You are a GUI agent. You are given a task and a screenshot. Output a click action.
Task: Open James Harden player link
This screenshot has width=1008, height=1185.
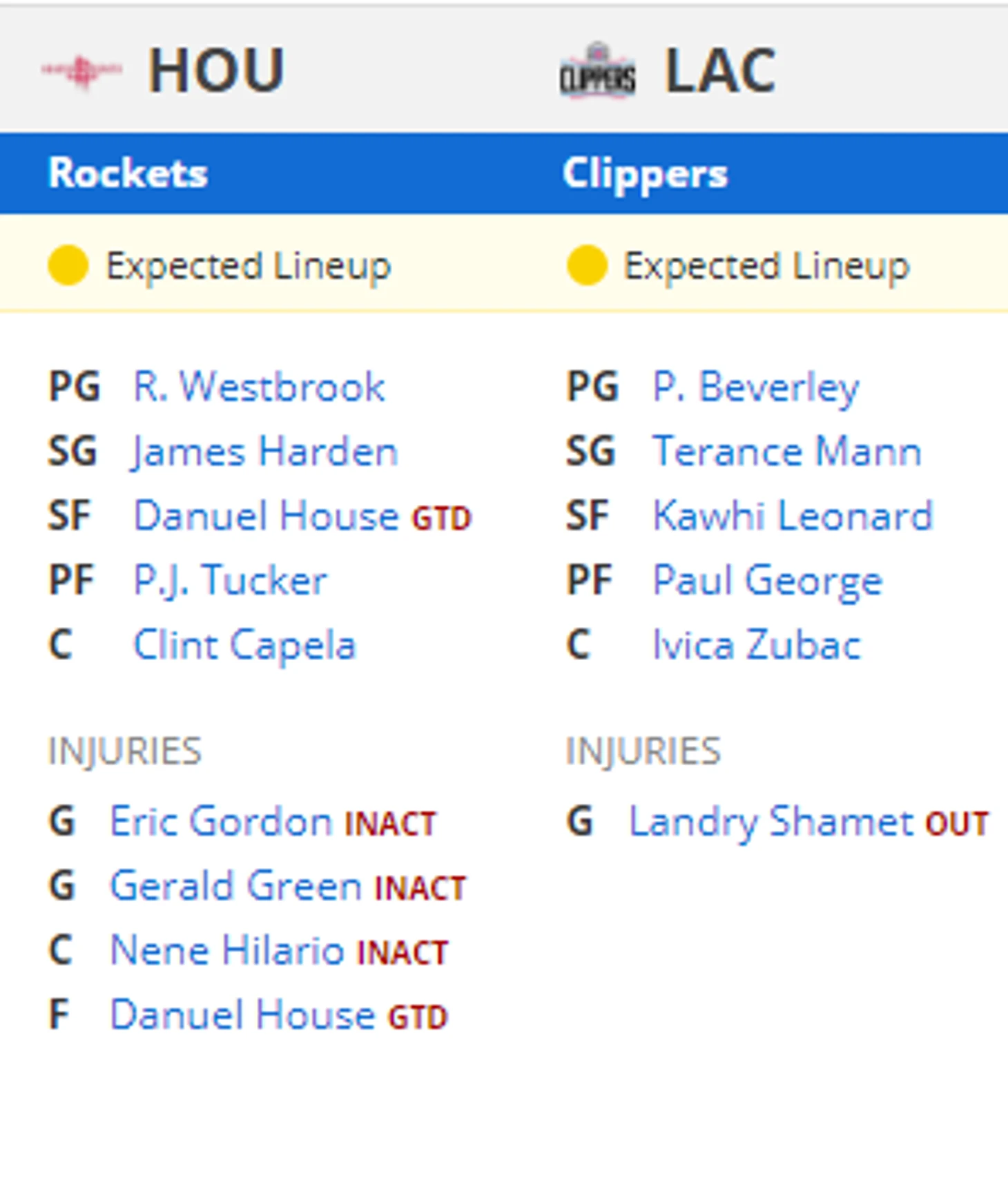click(x=264, y=452)
